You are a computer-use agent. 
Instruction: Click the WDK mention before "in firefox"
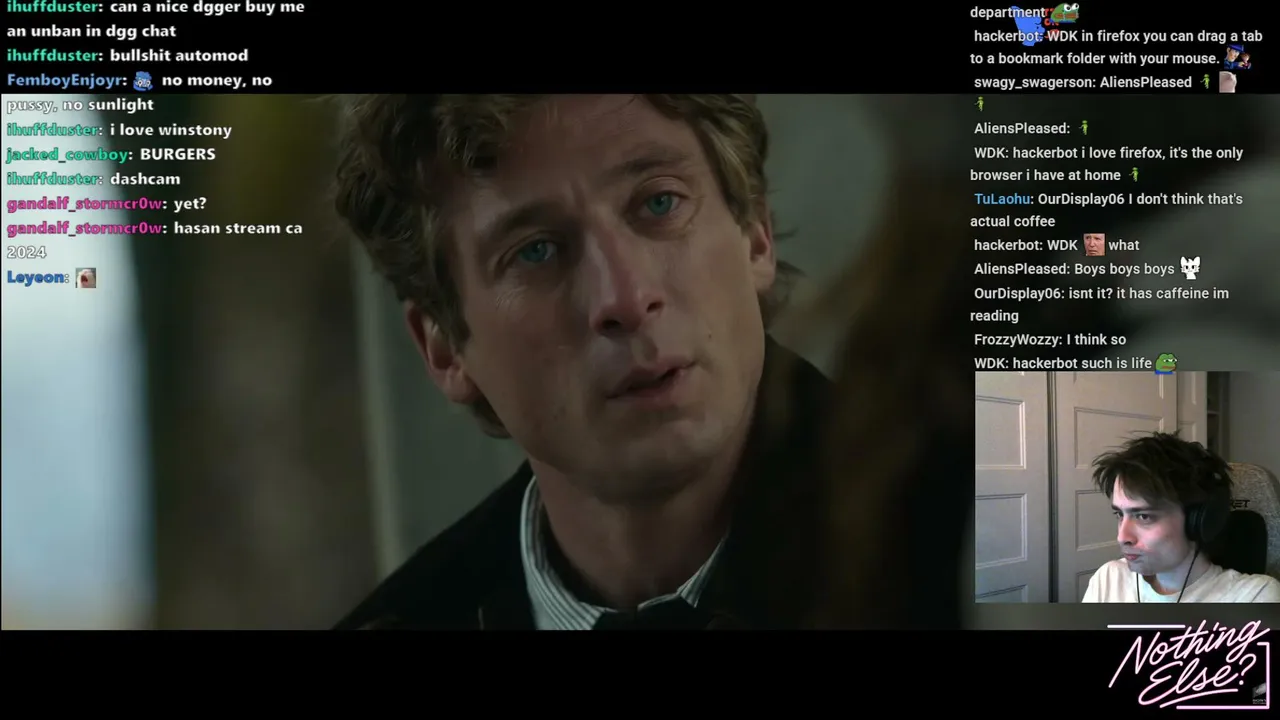point(1062,36)
